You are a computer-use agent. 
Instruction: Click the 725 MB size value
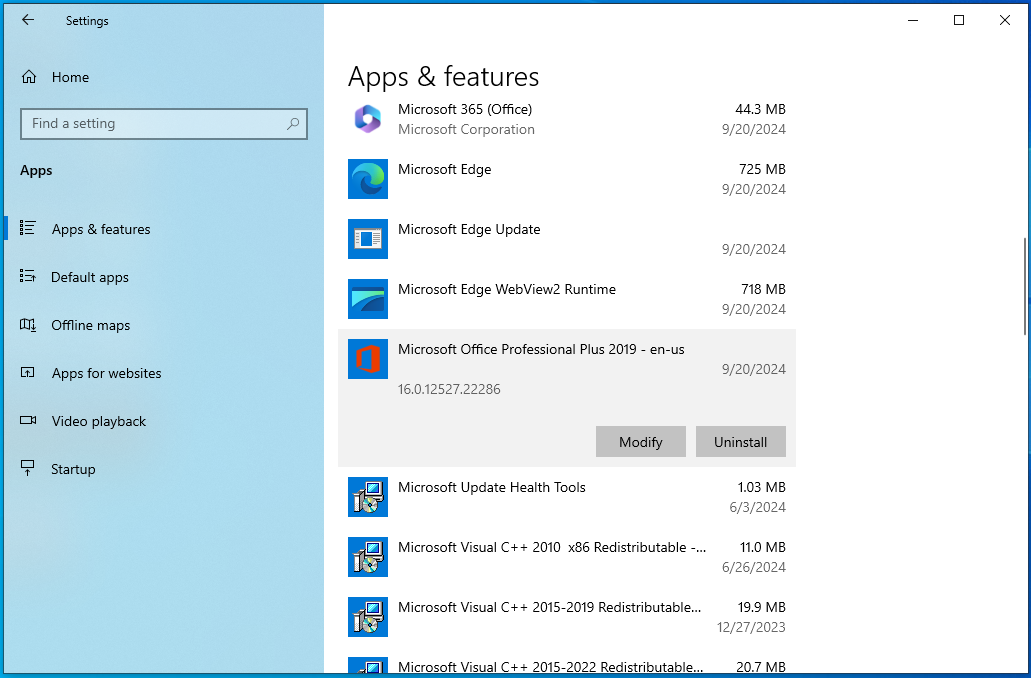coord(762,169)
